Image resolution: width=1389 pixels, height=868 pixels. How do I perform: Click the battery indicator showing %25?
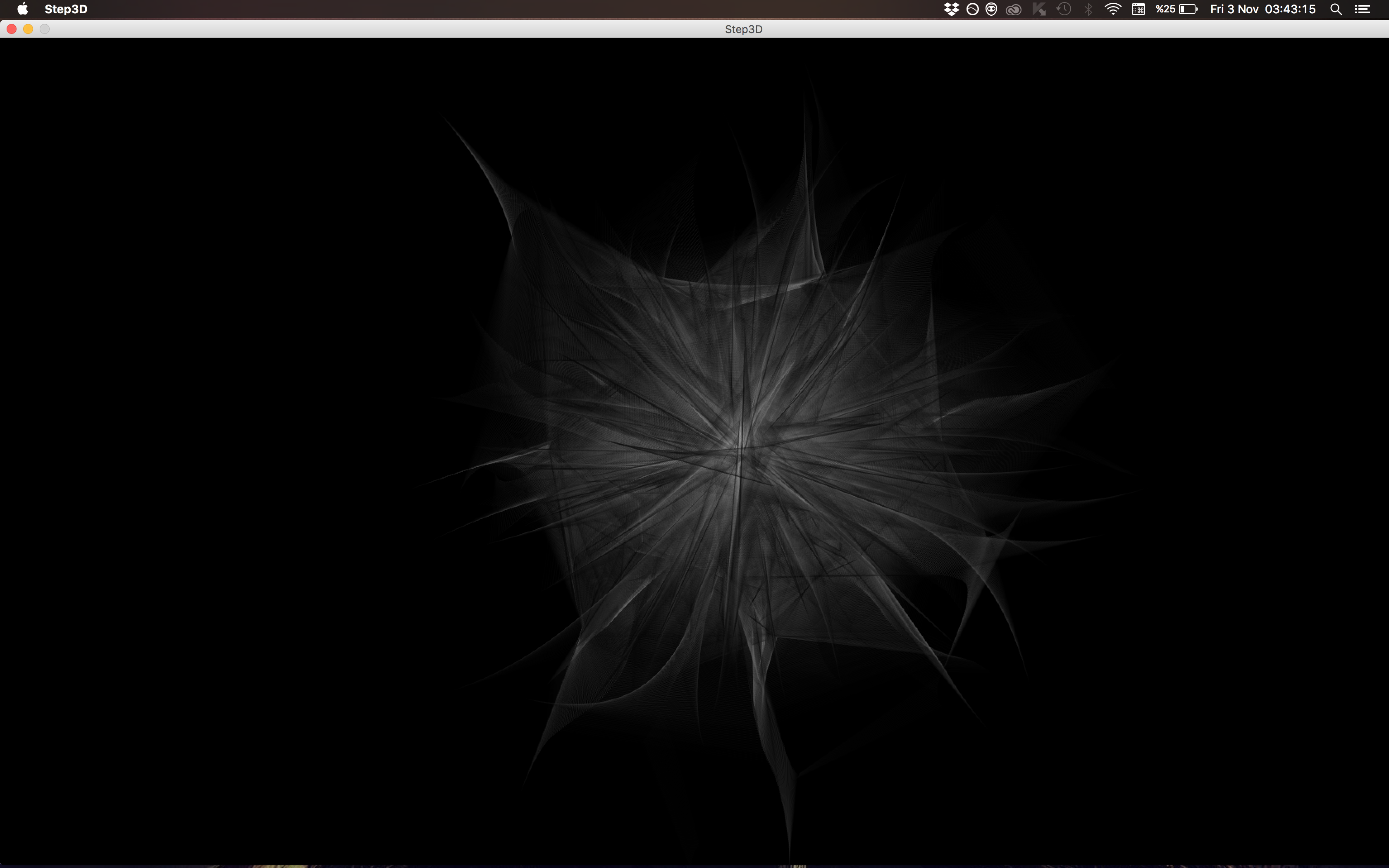coord(1176,9)
